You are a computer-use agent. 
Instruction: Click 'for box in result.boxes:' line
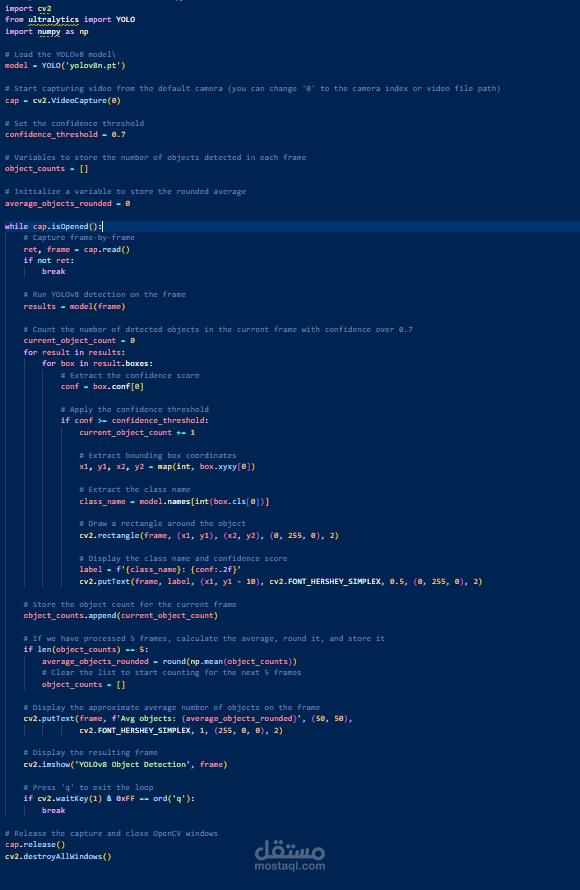pos(98,363)
